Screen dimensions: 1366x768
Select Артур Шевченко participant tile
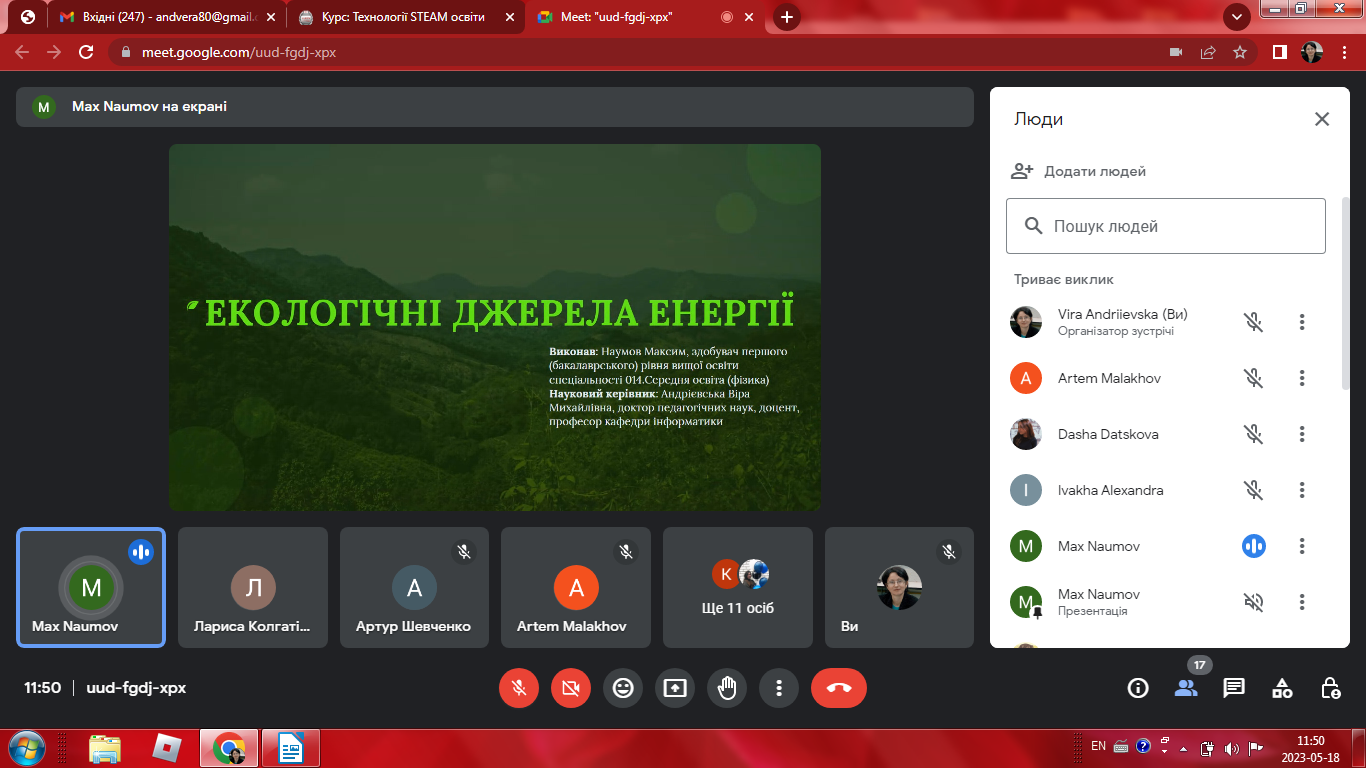pyautogui.click(x=414, y=587)
